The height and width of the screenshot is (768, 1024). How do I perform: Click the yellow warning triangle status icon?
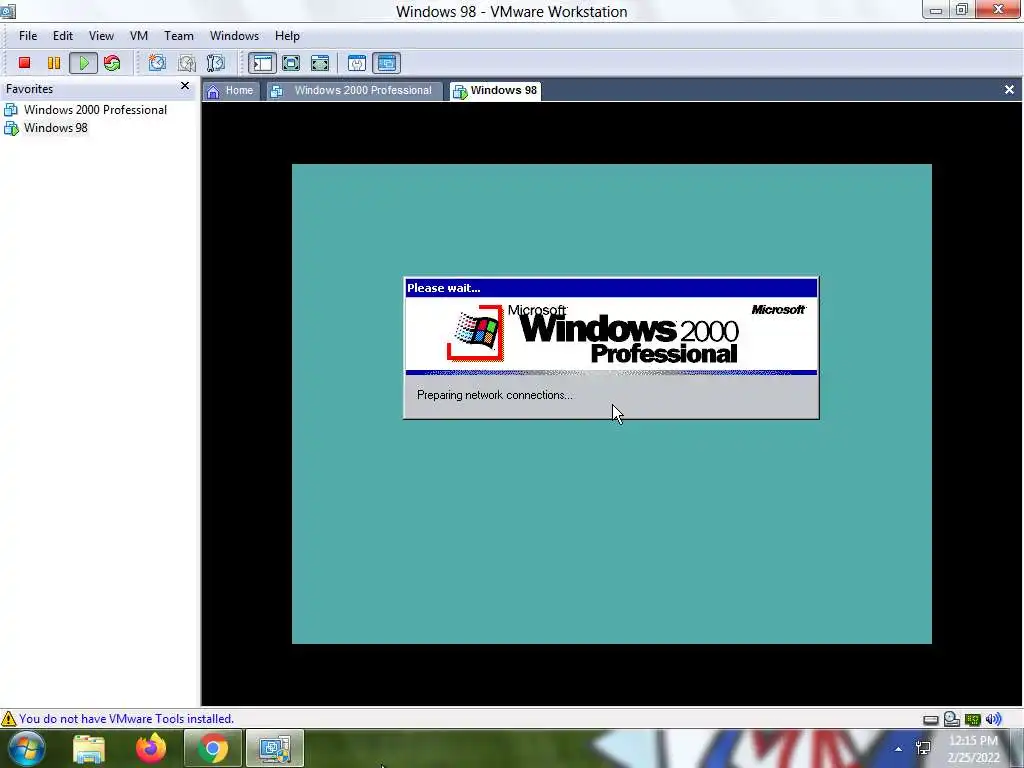pyautogui.click(x=8, y=718)
